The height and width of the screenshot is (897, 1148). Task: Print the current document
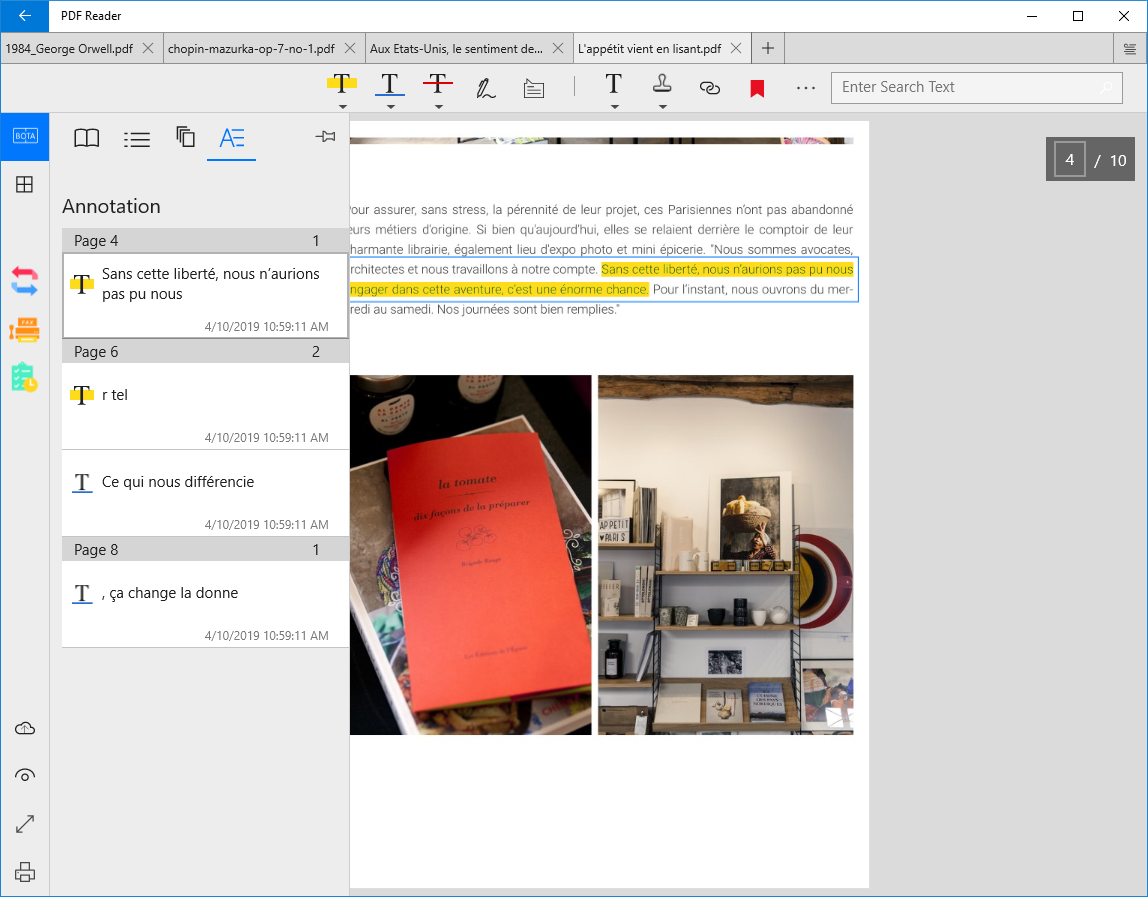[x=25, y=872]
